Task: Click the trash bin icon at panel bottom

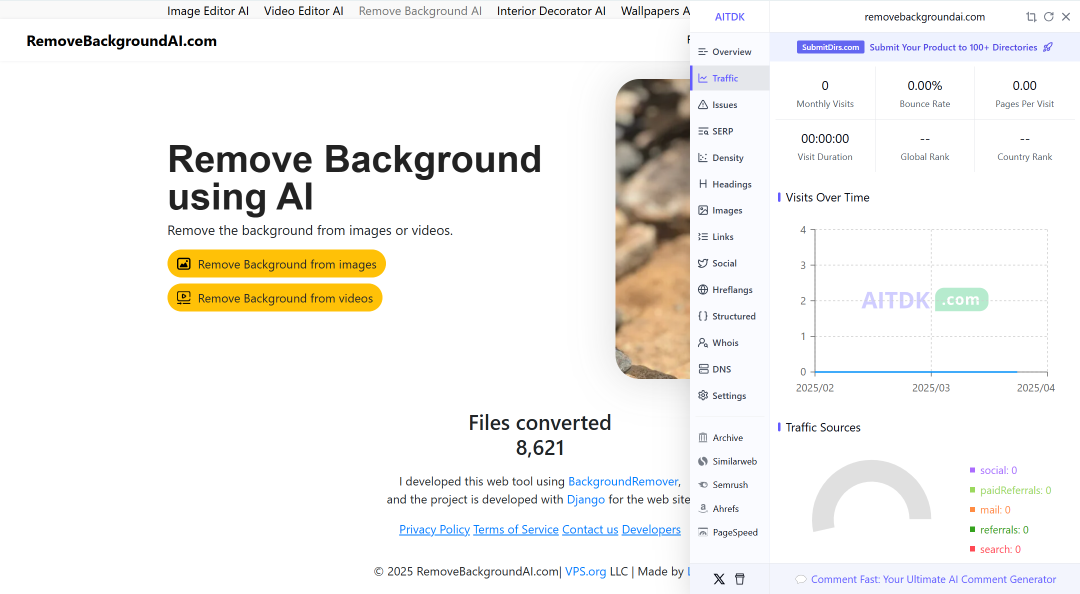Action: pos(740,579)
